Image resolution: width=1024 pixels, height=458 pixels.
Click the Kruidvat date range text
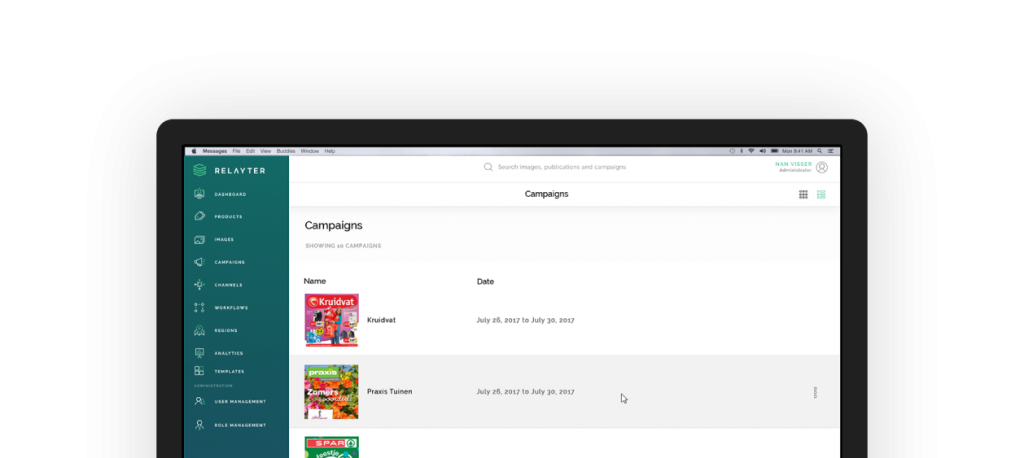526,320
